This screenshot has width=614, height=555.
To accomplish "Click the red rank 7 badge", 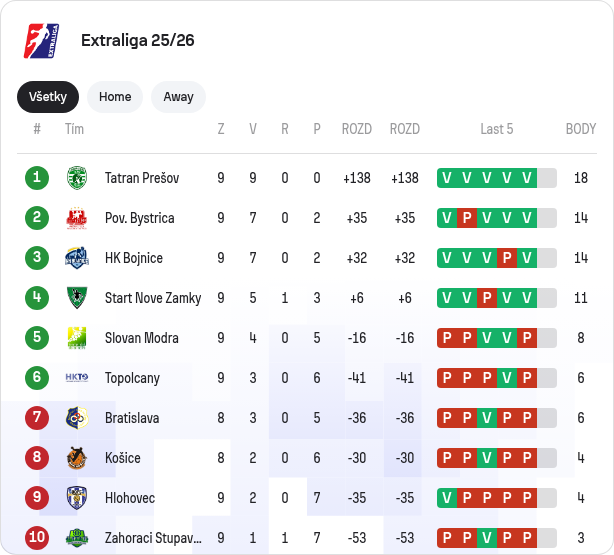I will (37, 418).
